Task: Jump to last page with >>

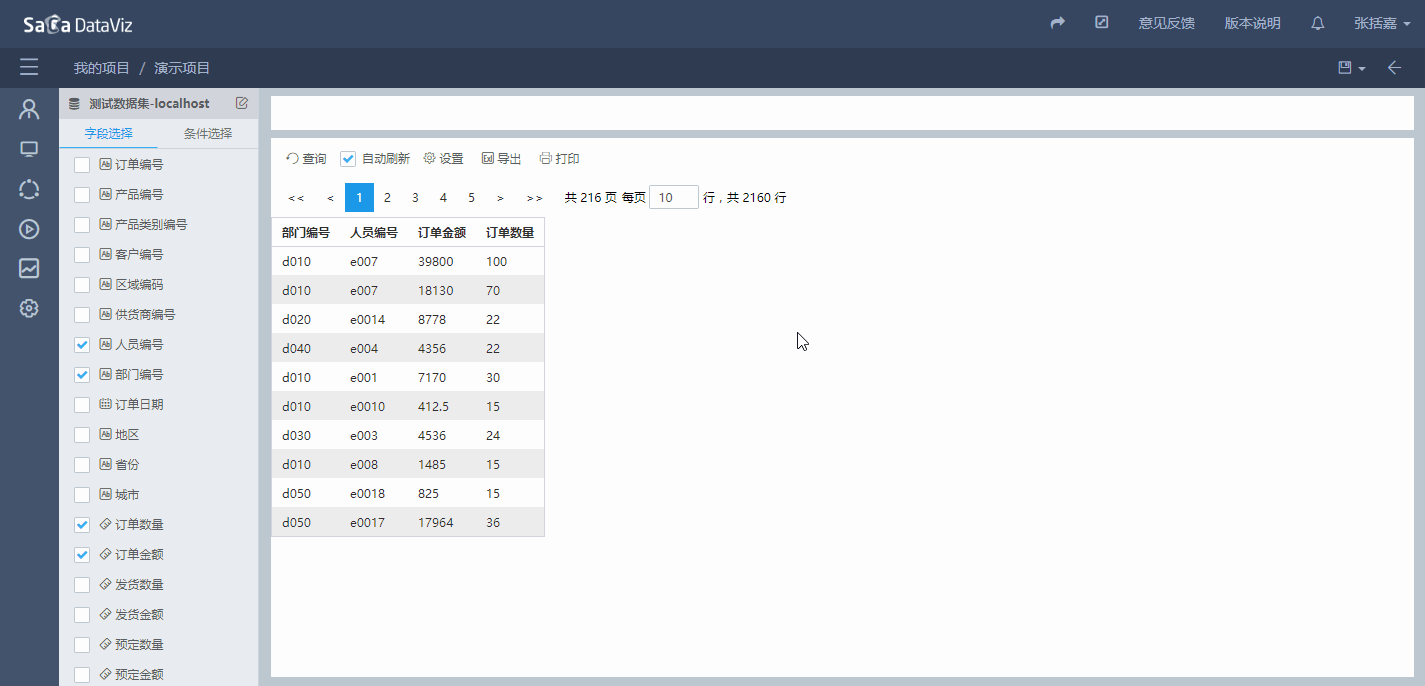Action: tap(535, 198)
